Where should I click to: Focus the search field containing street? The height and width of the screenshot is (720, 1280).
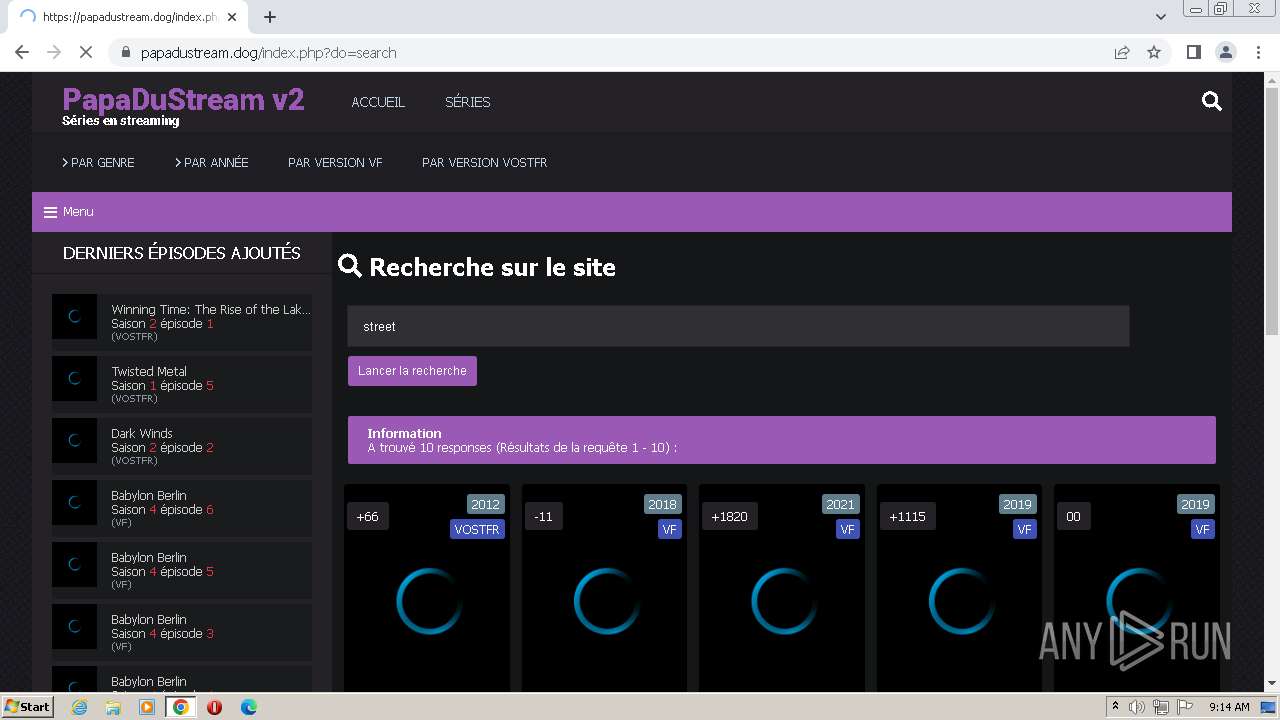coord(738,326)
